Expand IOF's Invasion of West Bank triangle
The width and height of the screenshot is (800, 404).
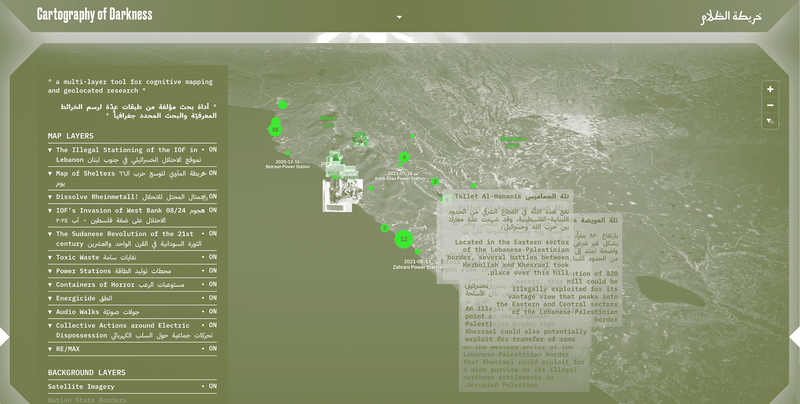click(50, 210)
